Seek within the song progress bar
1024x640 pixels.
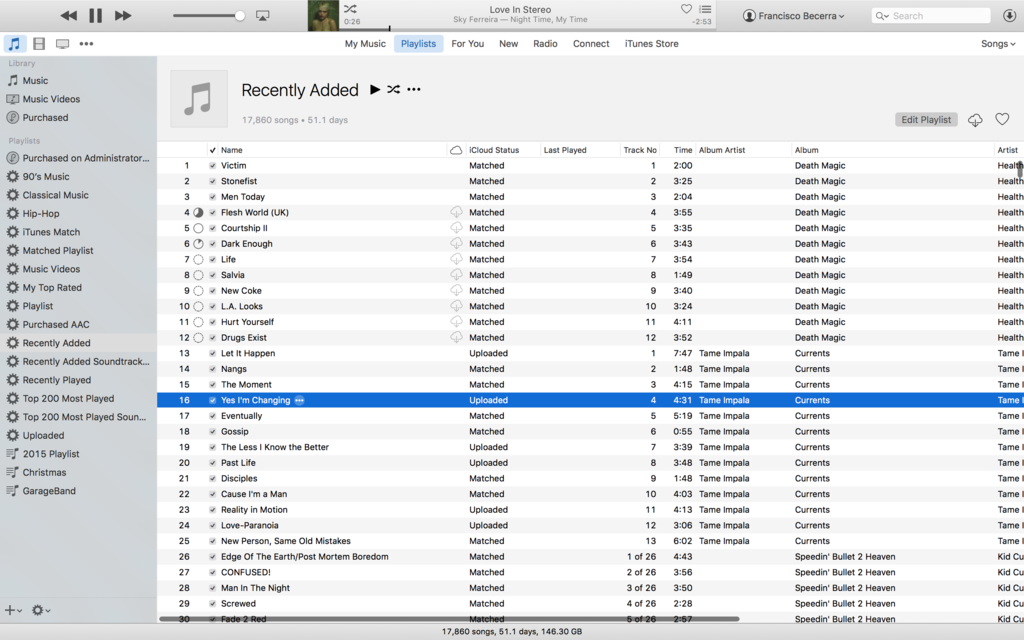[527, 28]
